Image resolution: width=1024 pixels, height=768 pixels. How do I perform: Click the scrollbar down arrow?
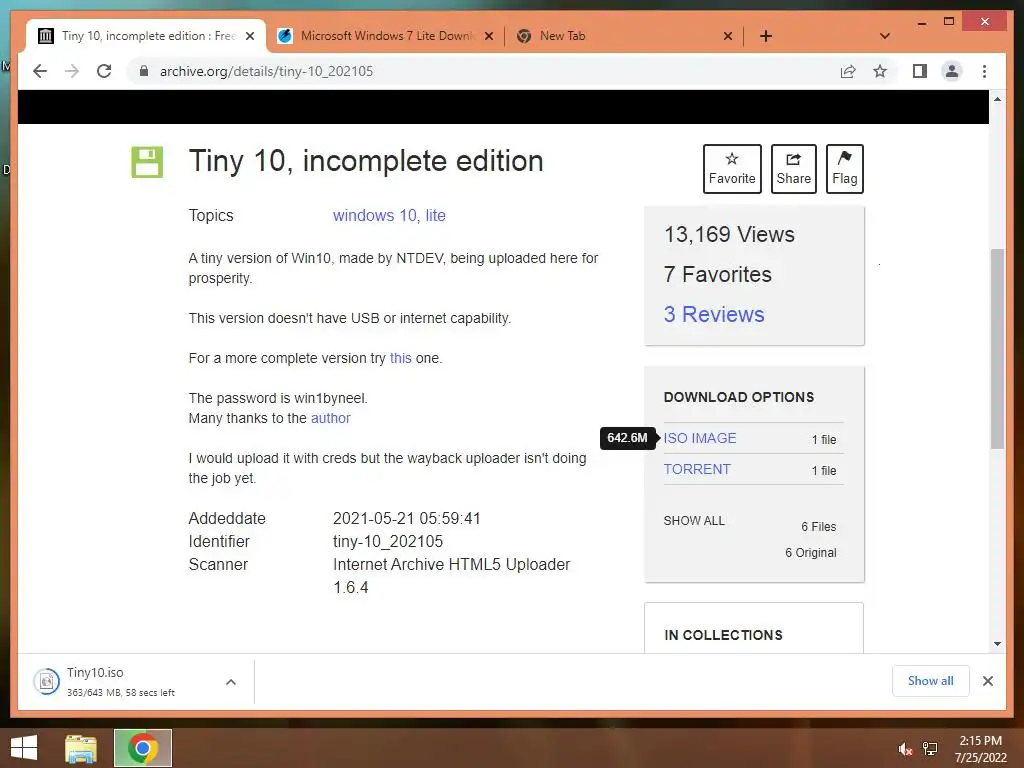[997, 644]
